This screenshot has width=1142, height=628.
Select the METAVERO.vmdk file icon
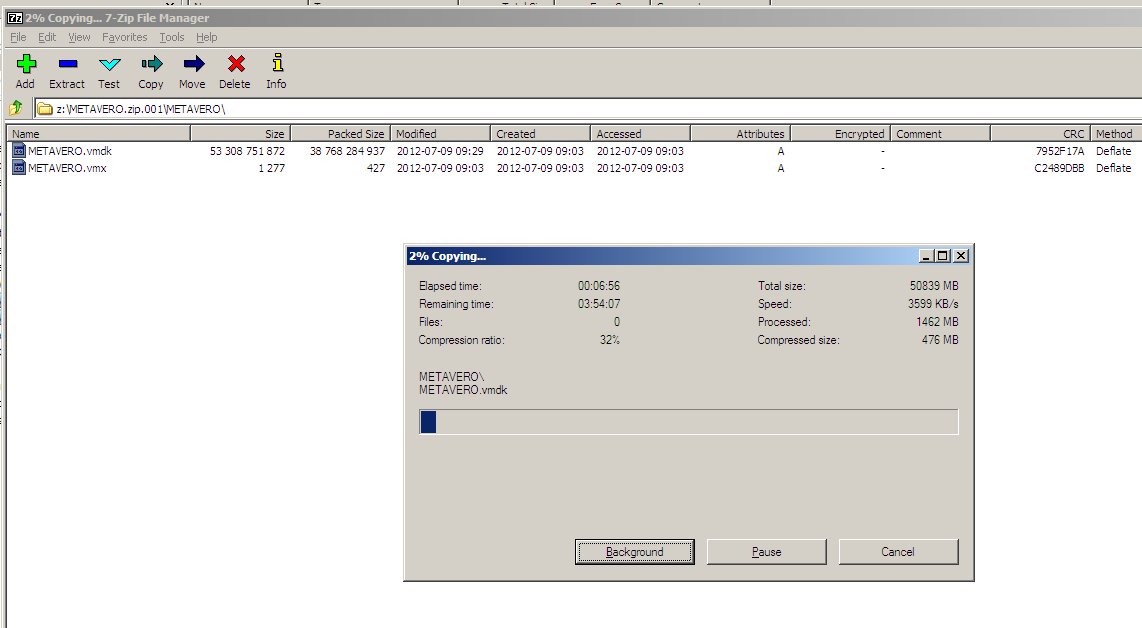click(19, 151)
